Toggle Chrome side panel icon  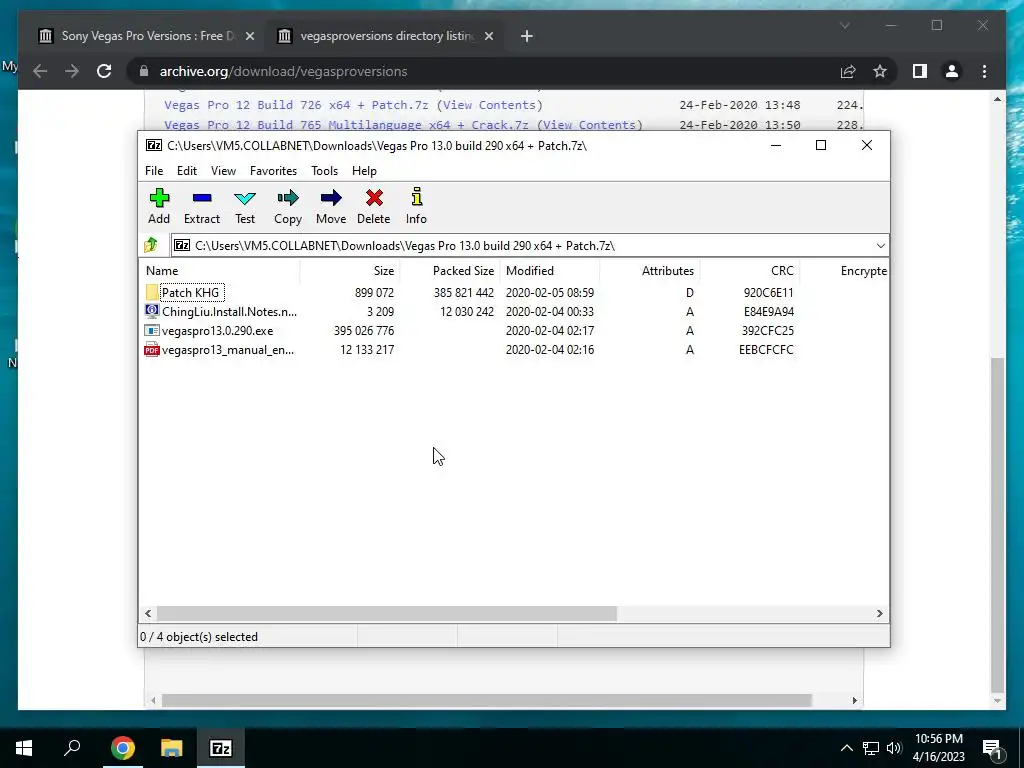[x=920, y=71]
